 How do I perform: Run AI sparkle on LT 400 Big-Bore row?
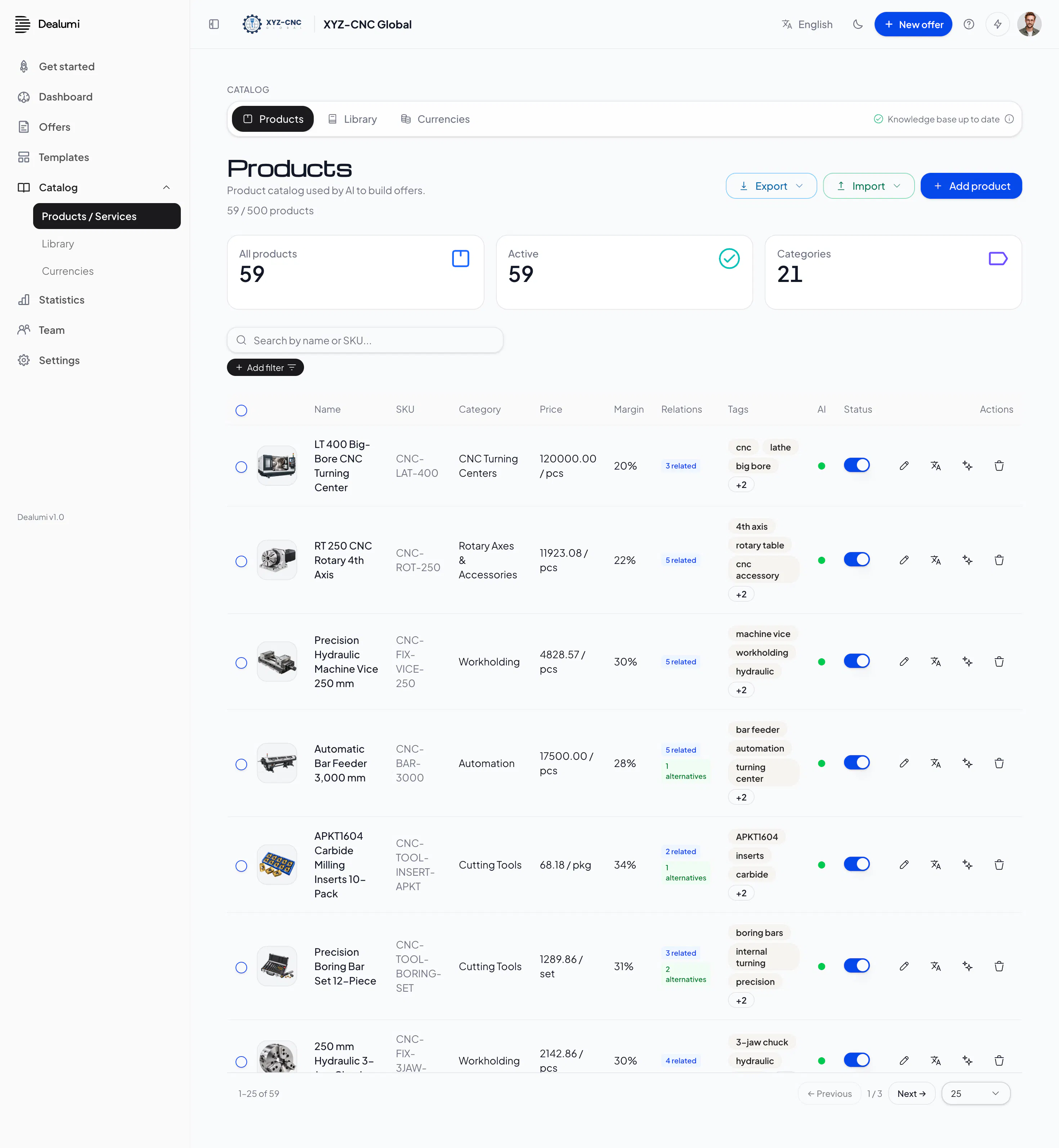(x=967, y=466)
